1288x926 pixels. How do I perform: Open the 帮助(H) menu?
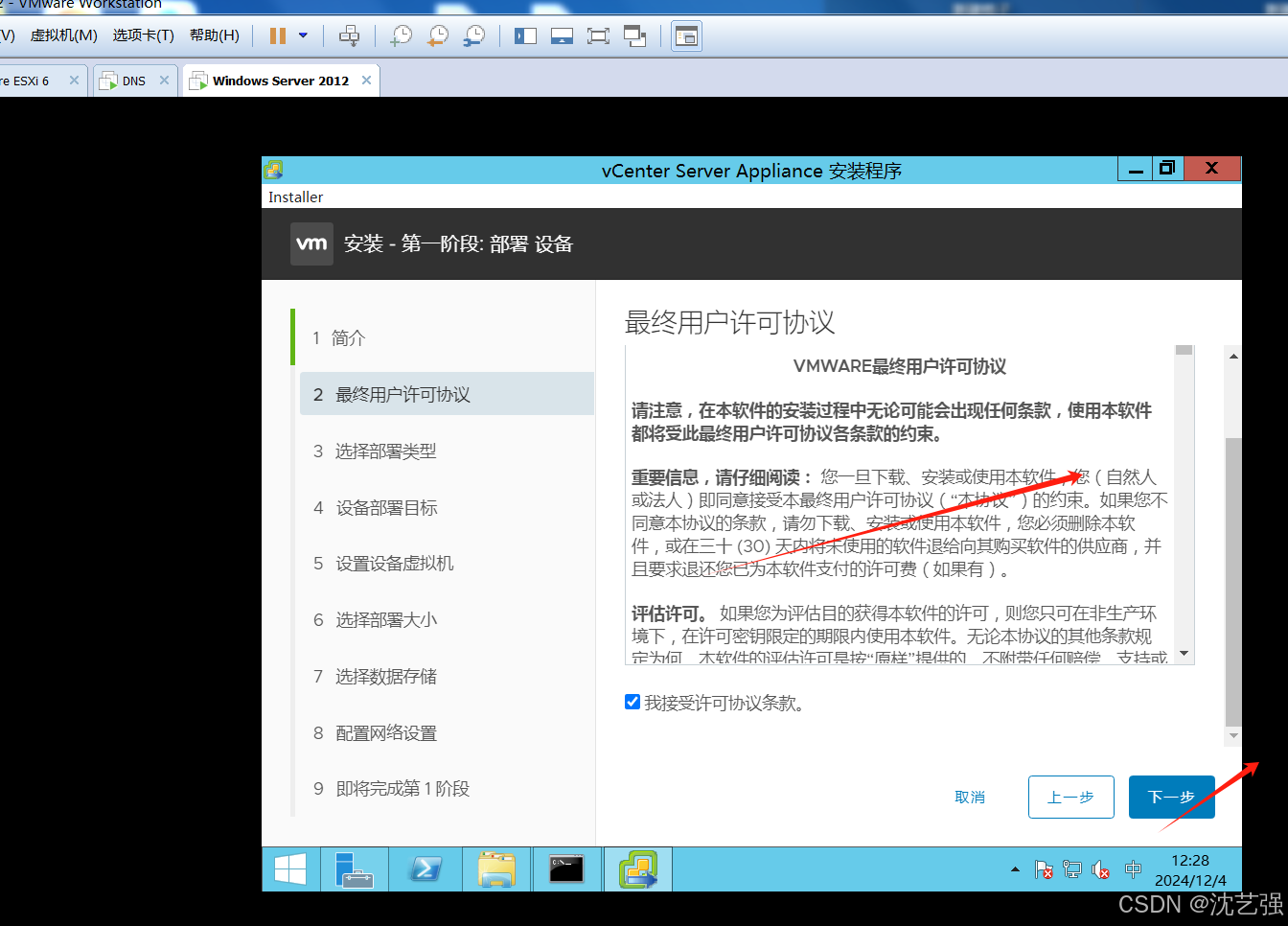(x=215, y=35)
